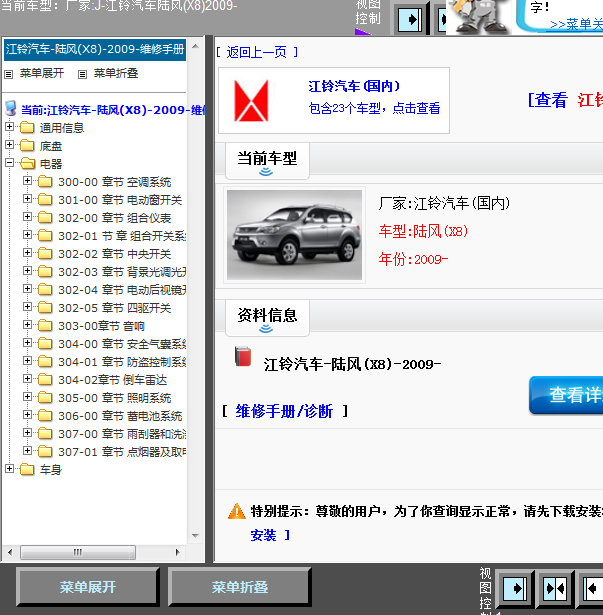Click the computer icon beside 当前:江铃汽车
Viewport: 603px width, 615px height.
[x=11, y=109]
